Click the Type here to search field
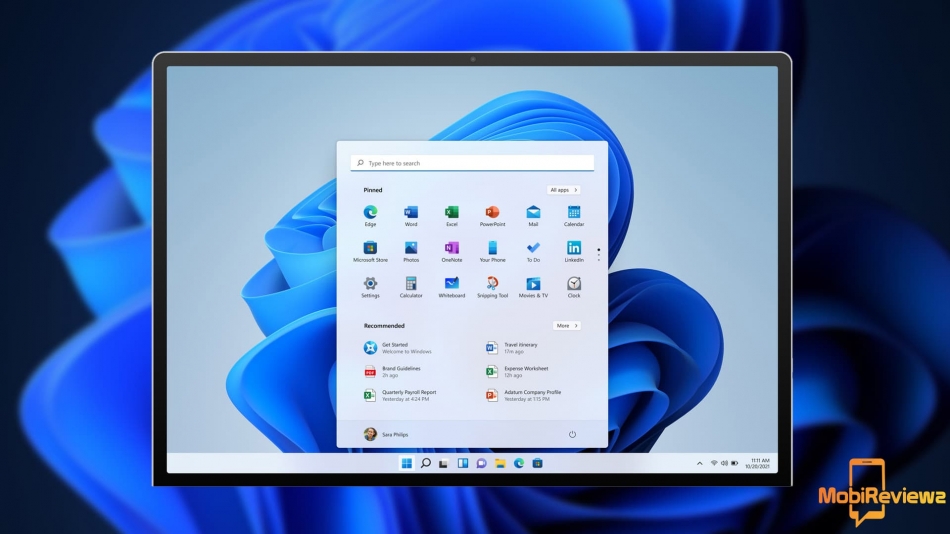Screen dimensions: 950x534 tap(472, 163)
